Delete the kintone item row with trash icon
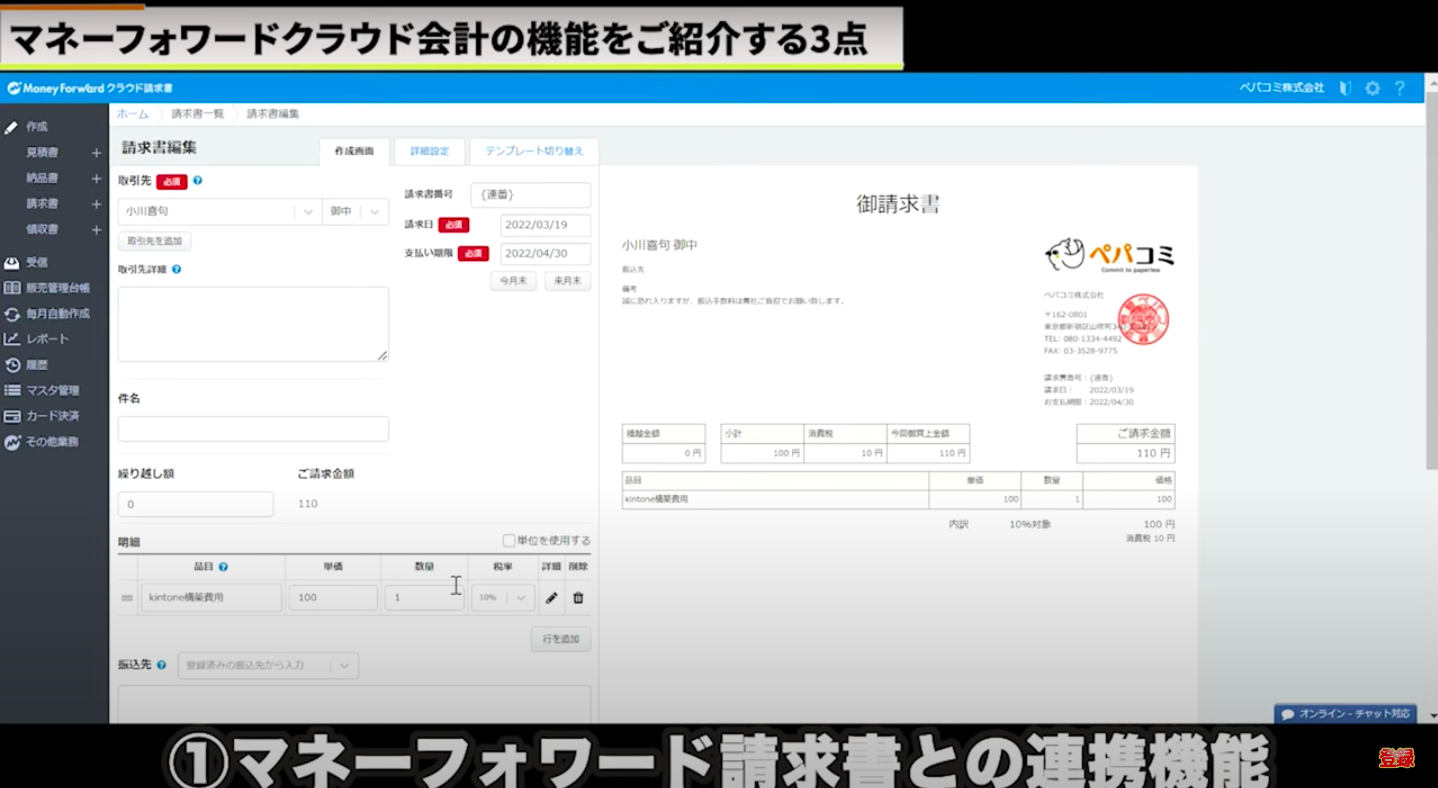Image resolution: width=1438 pixels, height=788 pixels. click(x=578, y=598)
